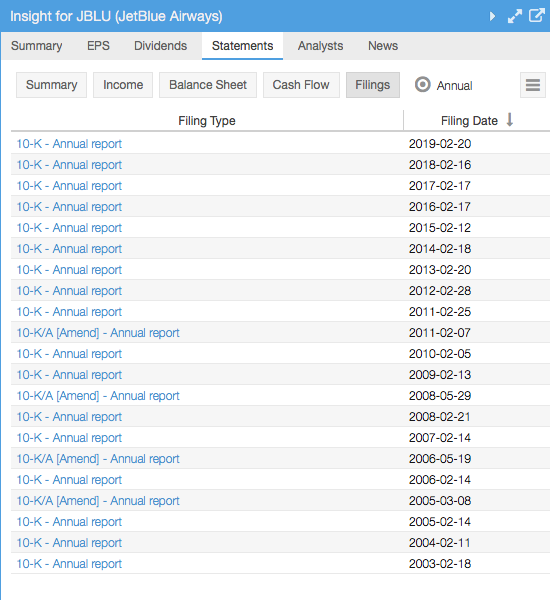The image size is (550, 600).
Task: Open 10-K filed 2007-02-14
Action: pyautogui.click(x=69, y=438)
